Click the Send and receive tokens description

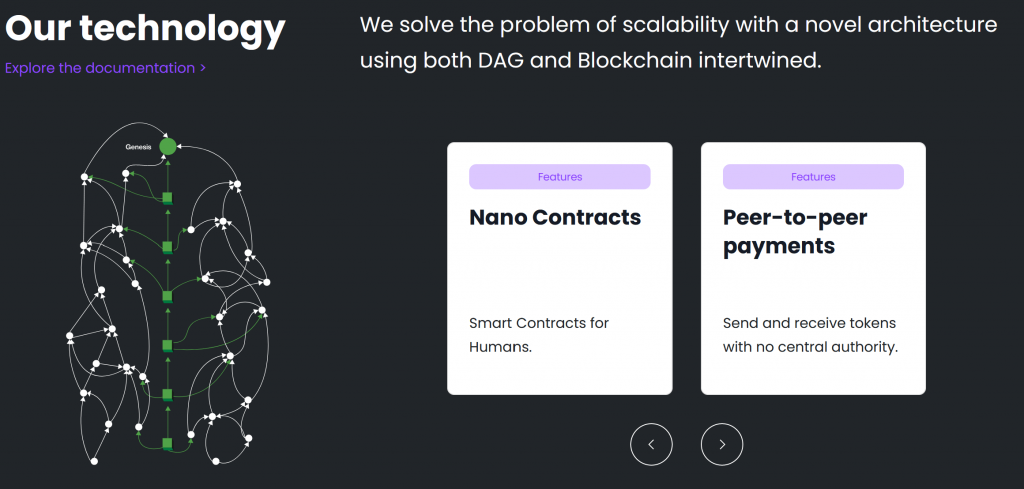(x=810, y=335)
